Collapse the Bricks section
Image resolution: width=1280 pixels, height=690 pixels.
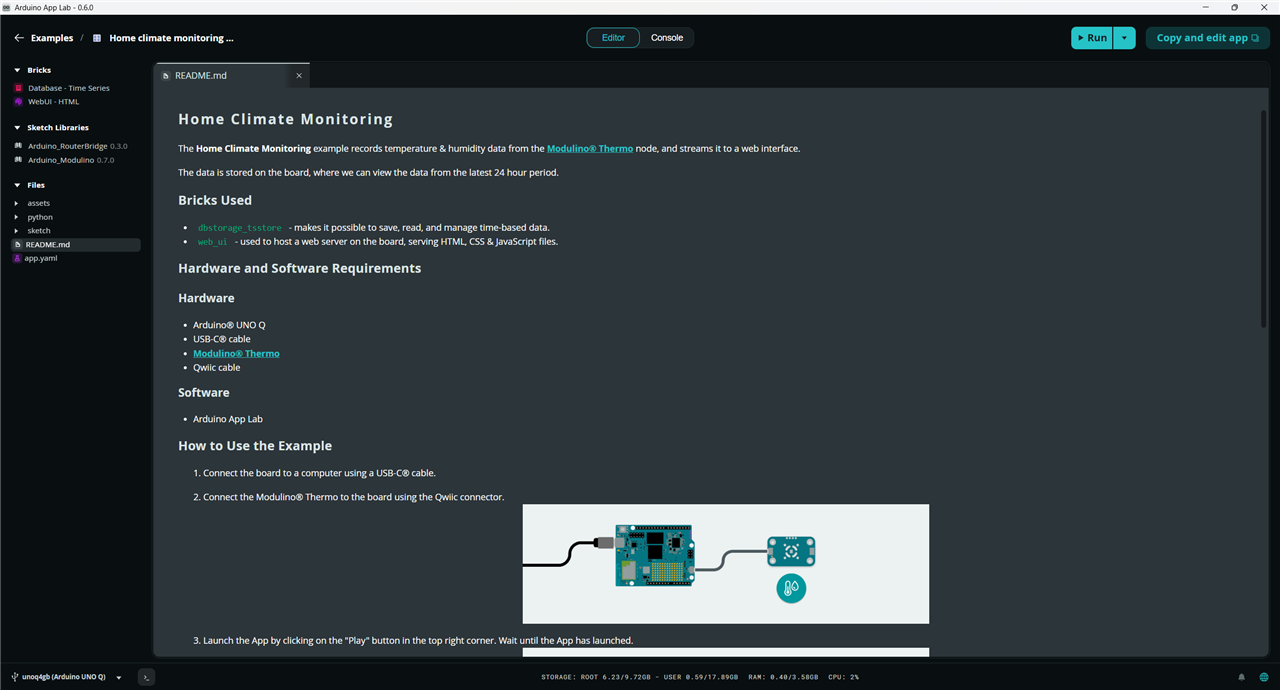point(17,71)
